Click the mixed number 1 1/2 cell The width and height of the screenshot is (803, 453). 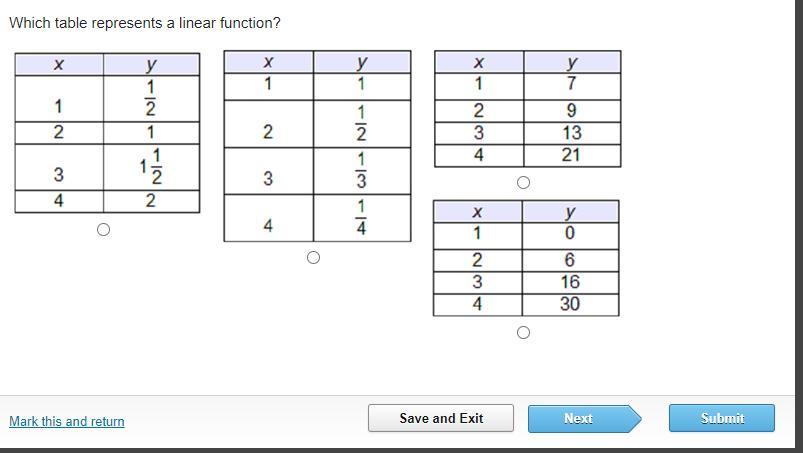click(151, 167)
